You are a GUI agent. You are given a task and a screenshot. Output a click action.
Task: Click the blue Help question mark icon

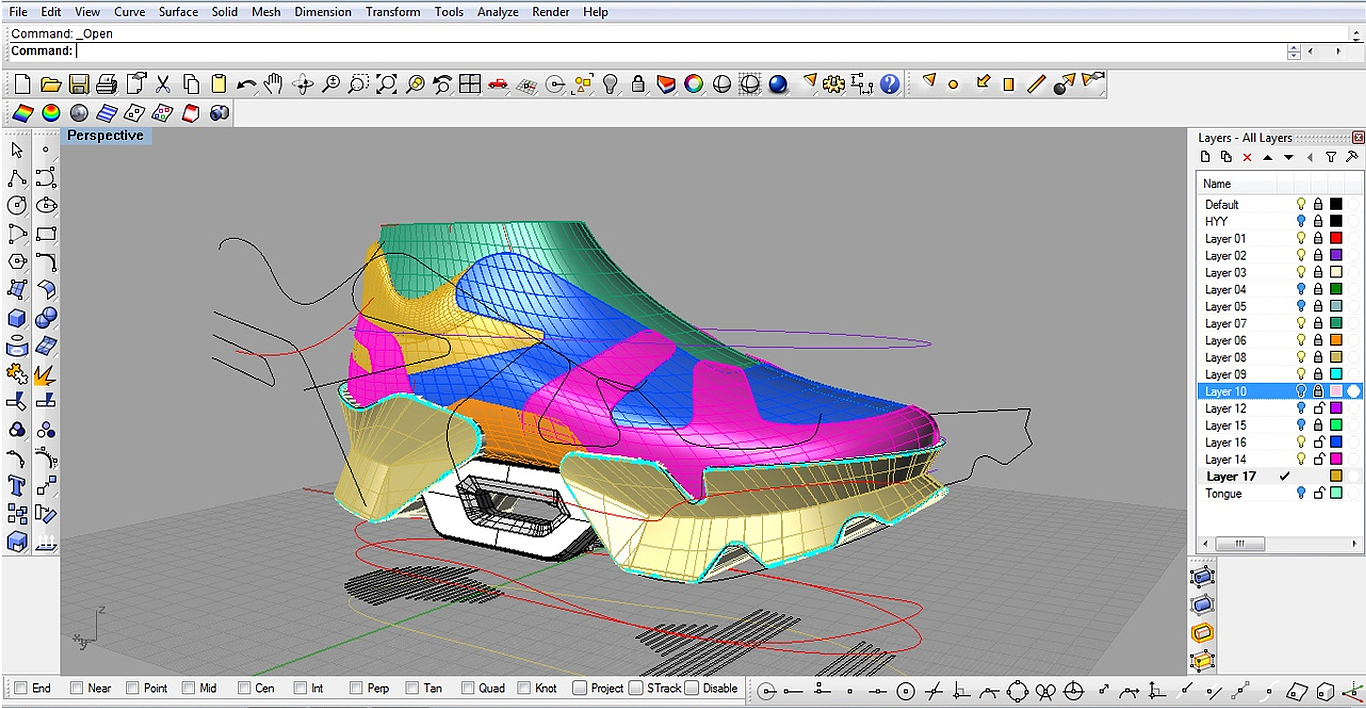[x=889, y=85]
